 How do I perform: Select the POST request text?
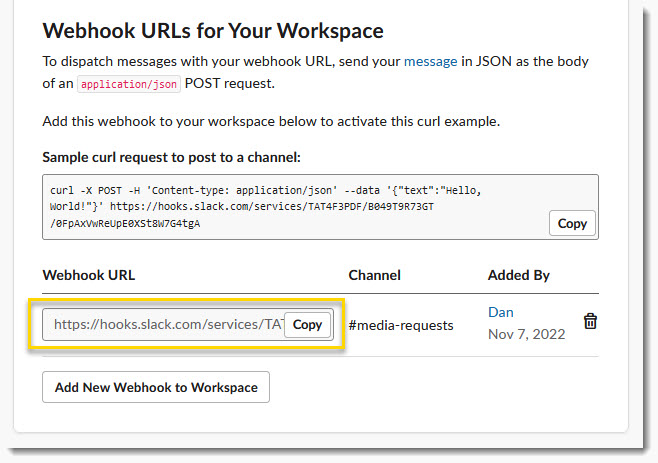pos(230,84)
